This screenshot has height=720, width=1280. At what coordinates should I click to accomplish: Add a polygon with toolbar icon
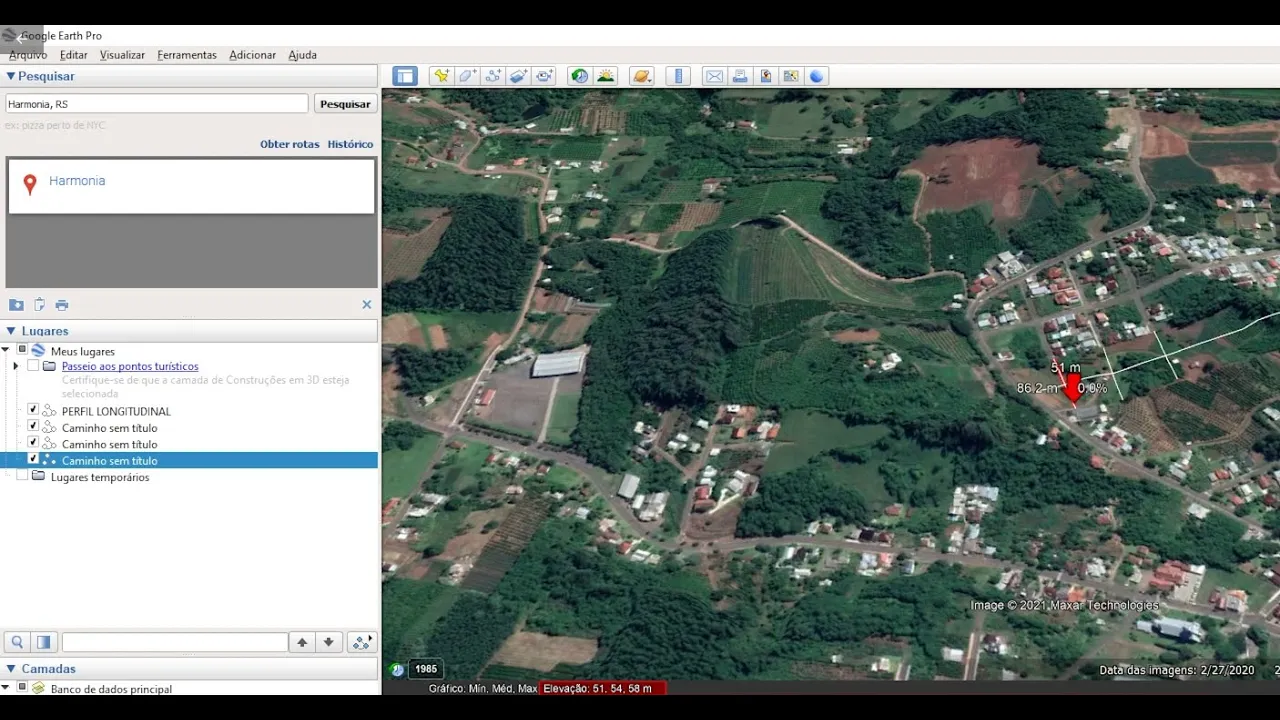pyautogui.click(x=467, y=76)
